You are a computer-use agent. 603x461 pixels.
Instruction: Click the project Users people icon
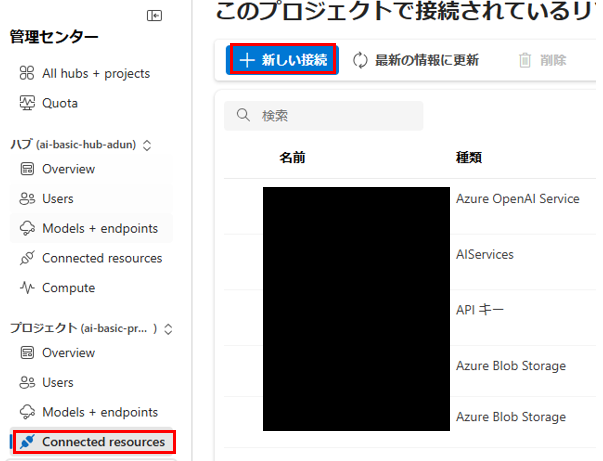[27, 382]
